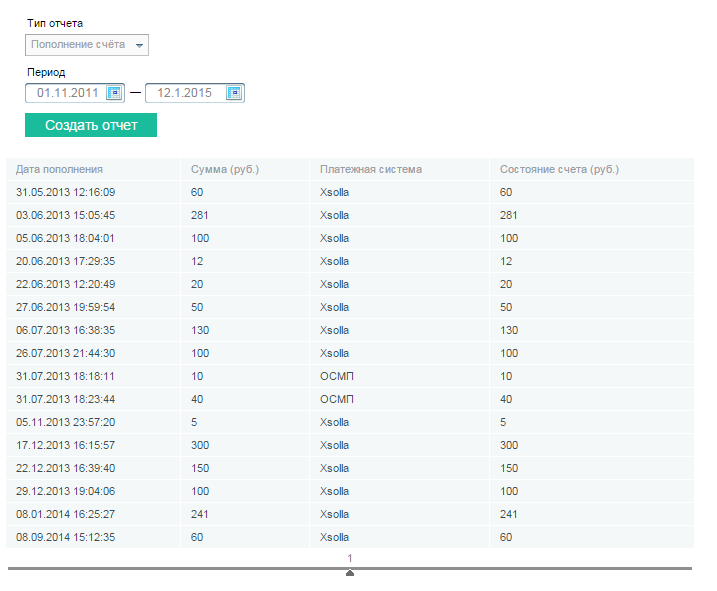Image resolution: width=717 pixels, height=591 pixels.
Task: Click Xsolla in the 05.11.2013 23:57:20 row
Action: pyautogui.click(x=334, y=422)
